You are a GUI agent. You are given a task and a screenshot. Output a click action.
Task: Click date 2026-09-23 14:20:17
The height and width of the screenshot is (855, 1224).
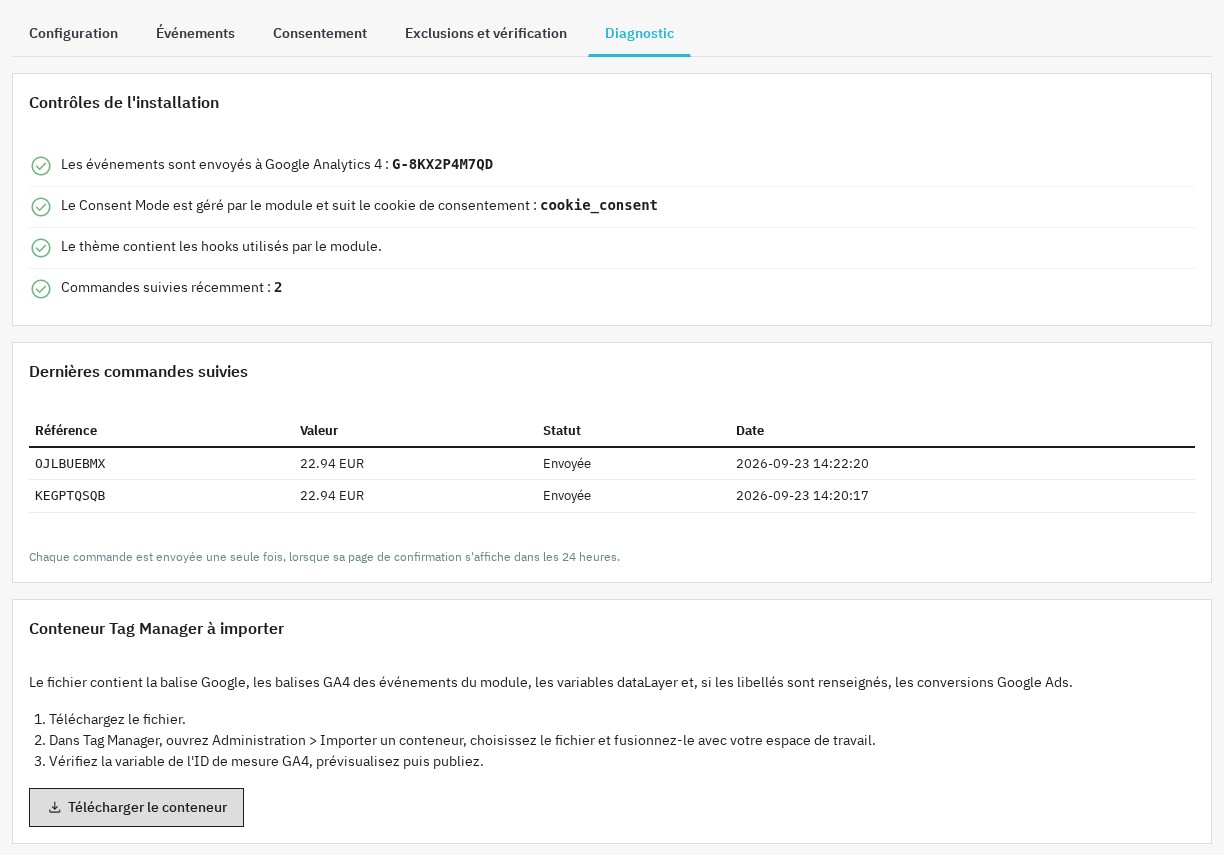(802, 496)
